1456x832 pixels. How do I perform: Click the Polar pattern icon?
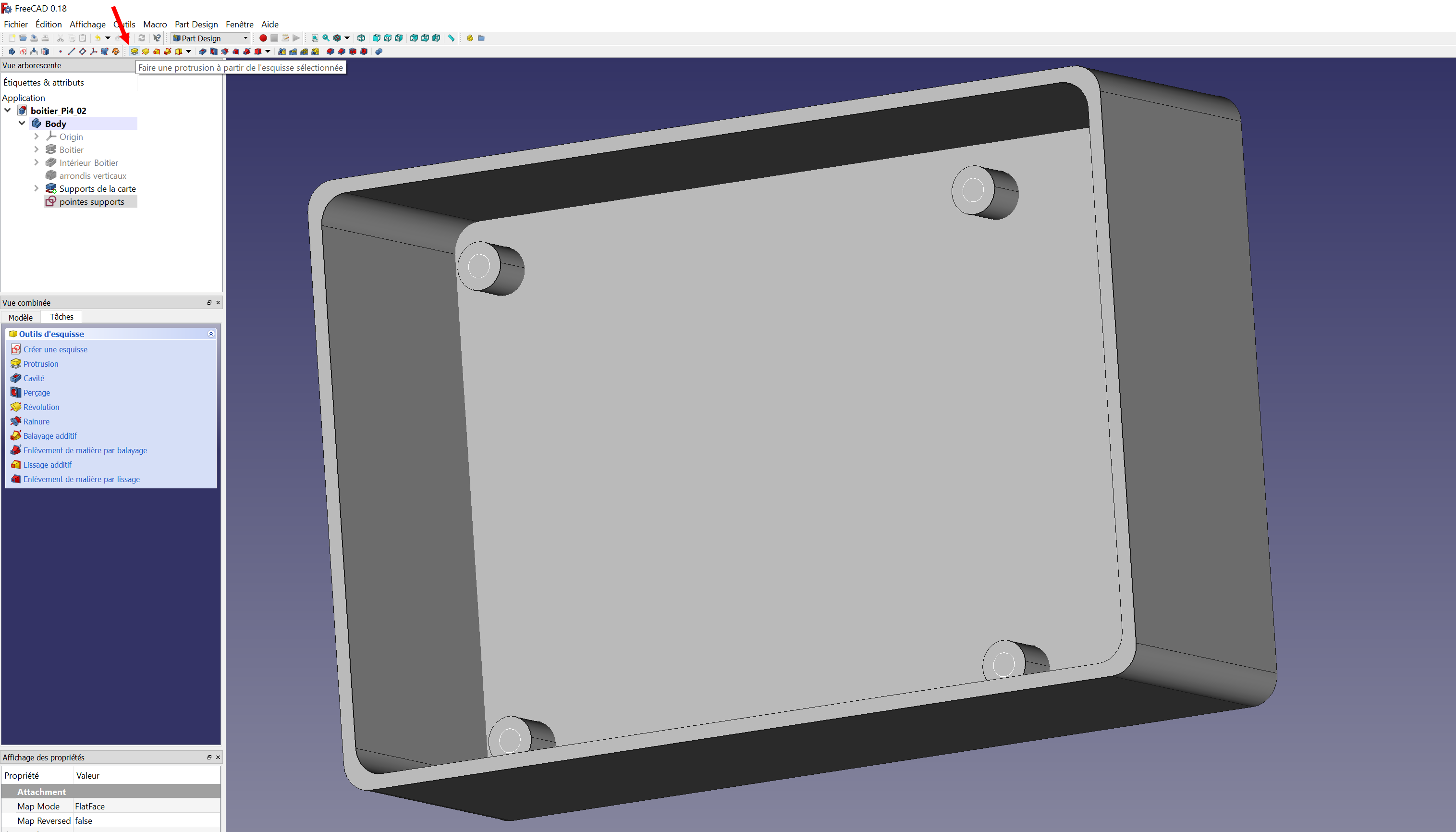pos(305,51)
